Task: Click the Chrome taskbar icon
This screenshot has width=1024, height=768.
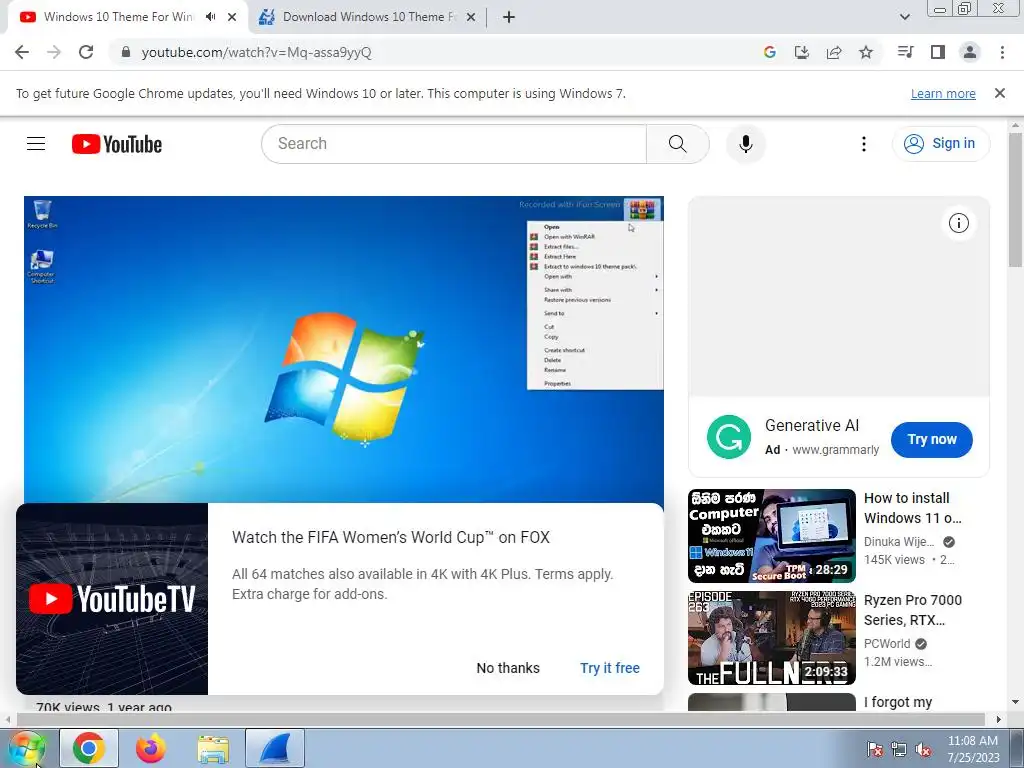Action: point(89,748)
